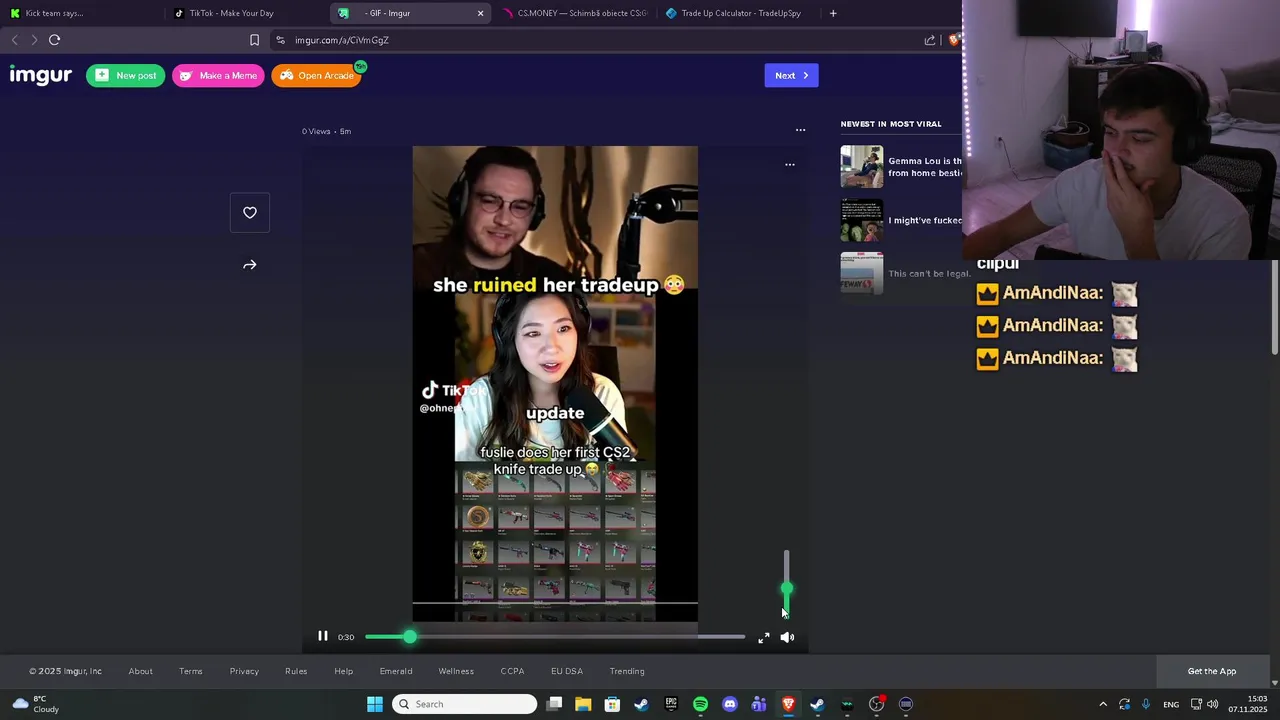This screenshot has width=1280, height=720.
Task: Open the system volume tray icon
Action: [1212, 704]
